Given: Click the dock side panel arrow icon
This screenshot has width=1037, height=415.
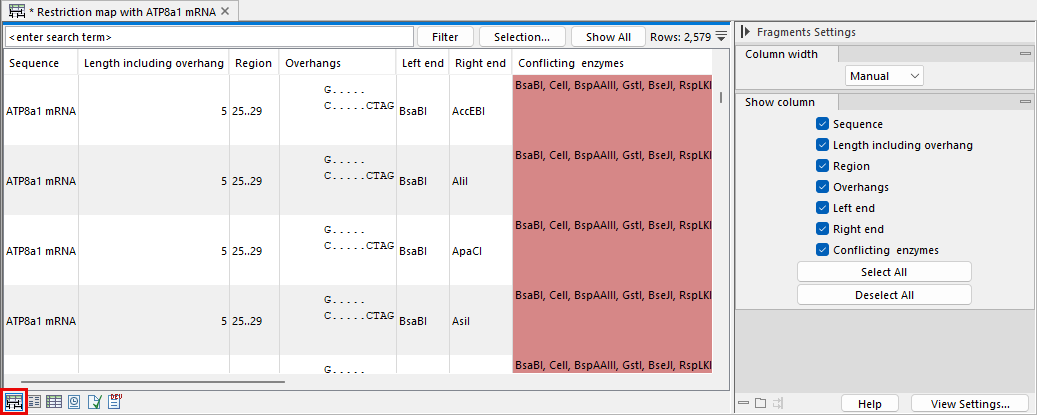Looking at the screenshot, I should [x=777, y=403].
